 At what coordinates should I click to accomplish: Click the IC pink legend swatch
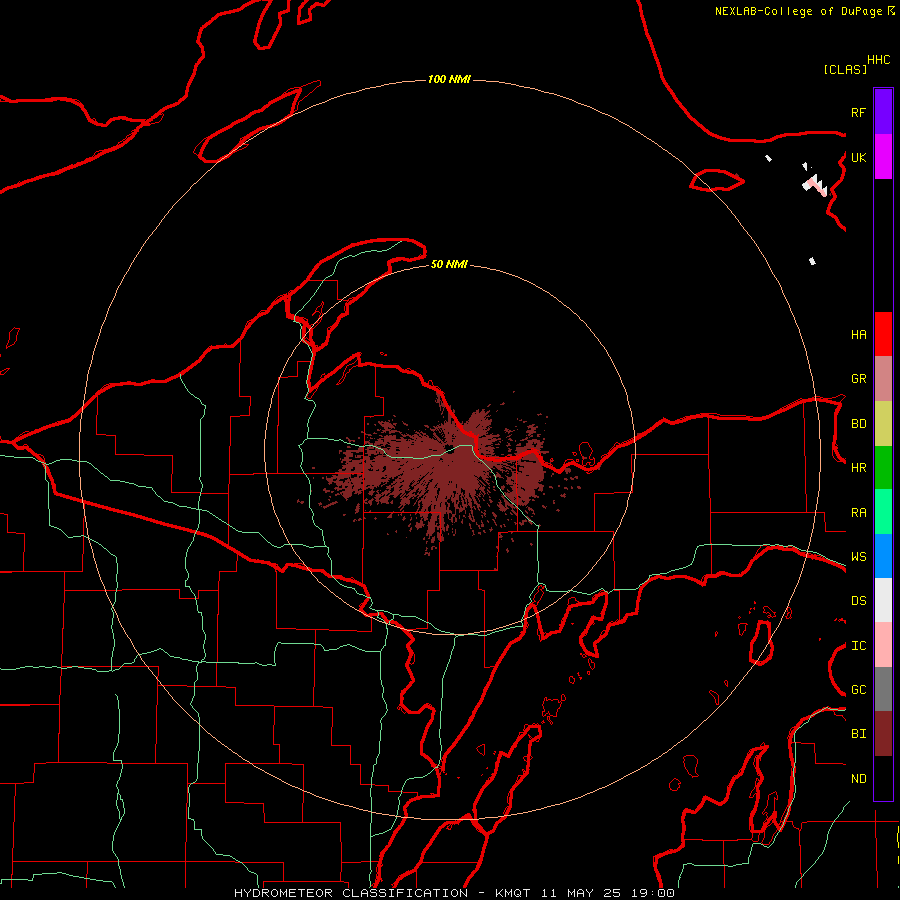(883, 645)
